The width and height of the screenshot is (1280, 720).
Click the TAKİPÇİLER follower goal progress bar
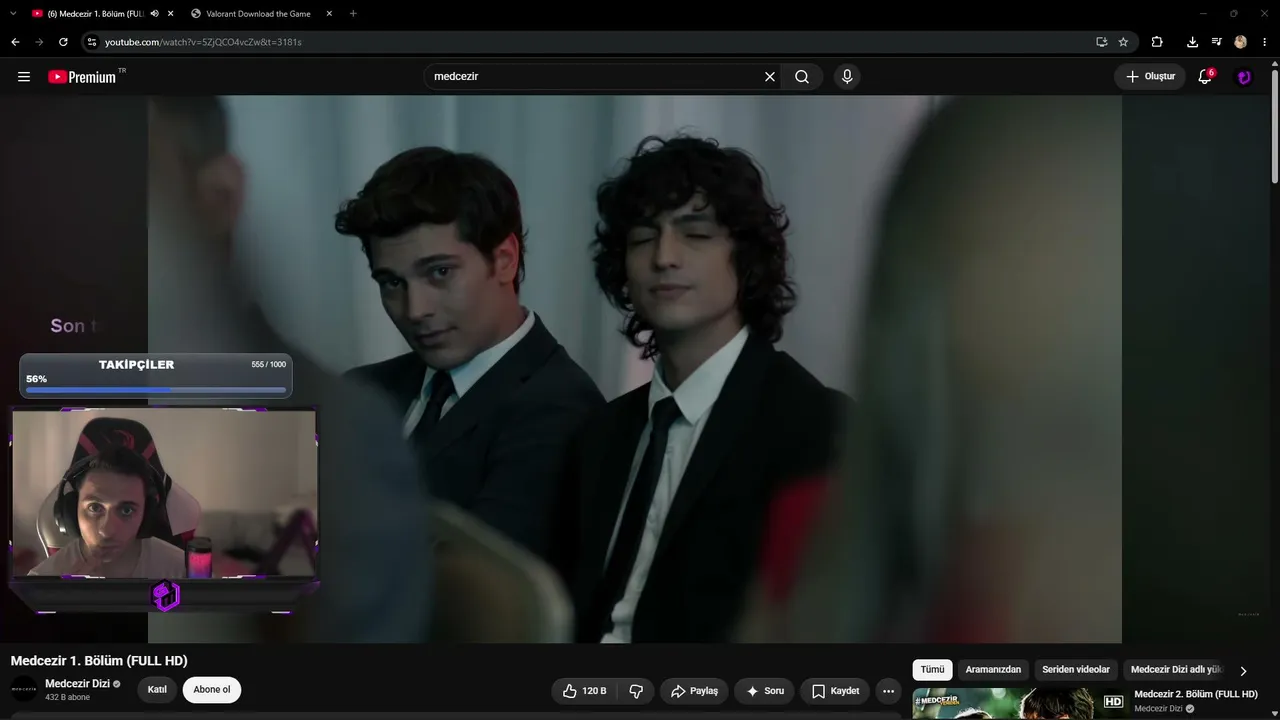click(156, 390)
